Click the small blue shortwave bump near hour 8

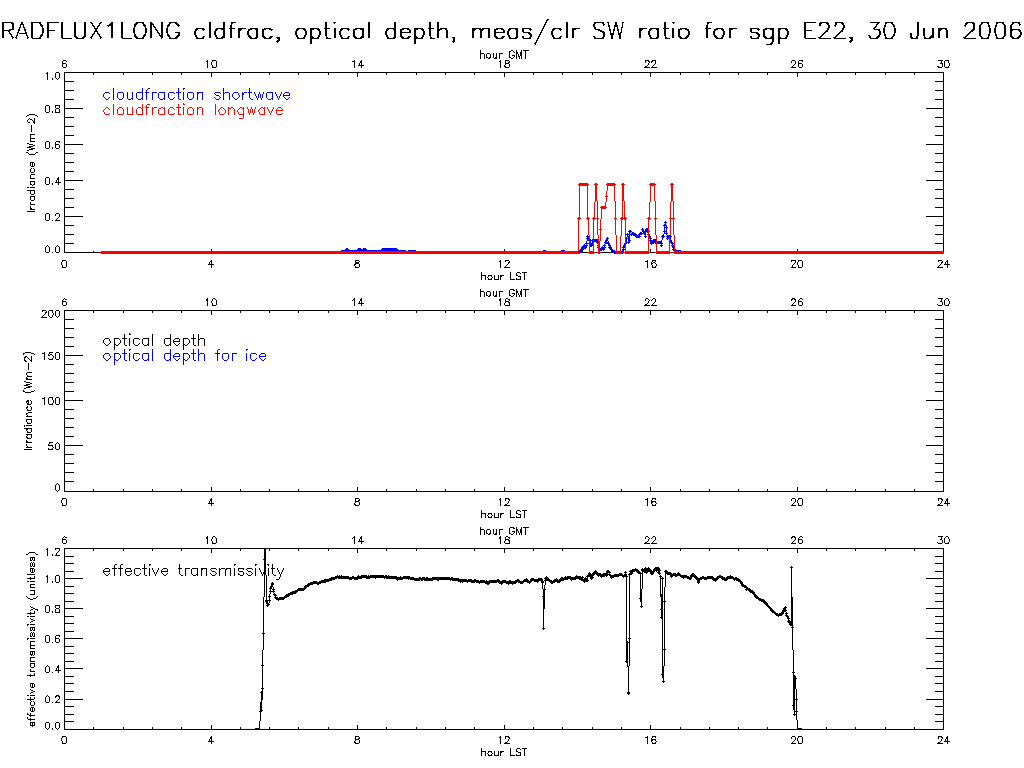(x=360, y=249)
